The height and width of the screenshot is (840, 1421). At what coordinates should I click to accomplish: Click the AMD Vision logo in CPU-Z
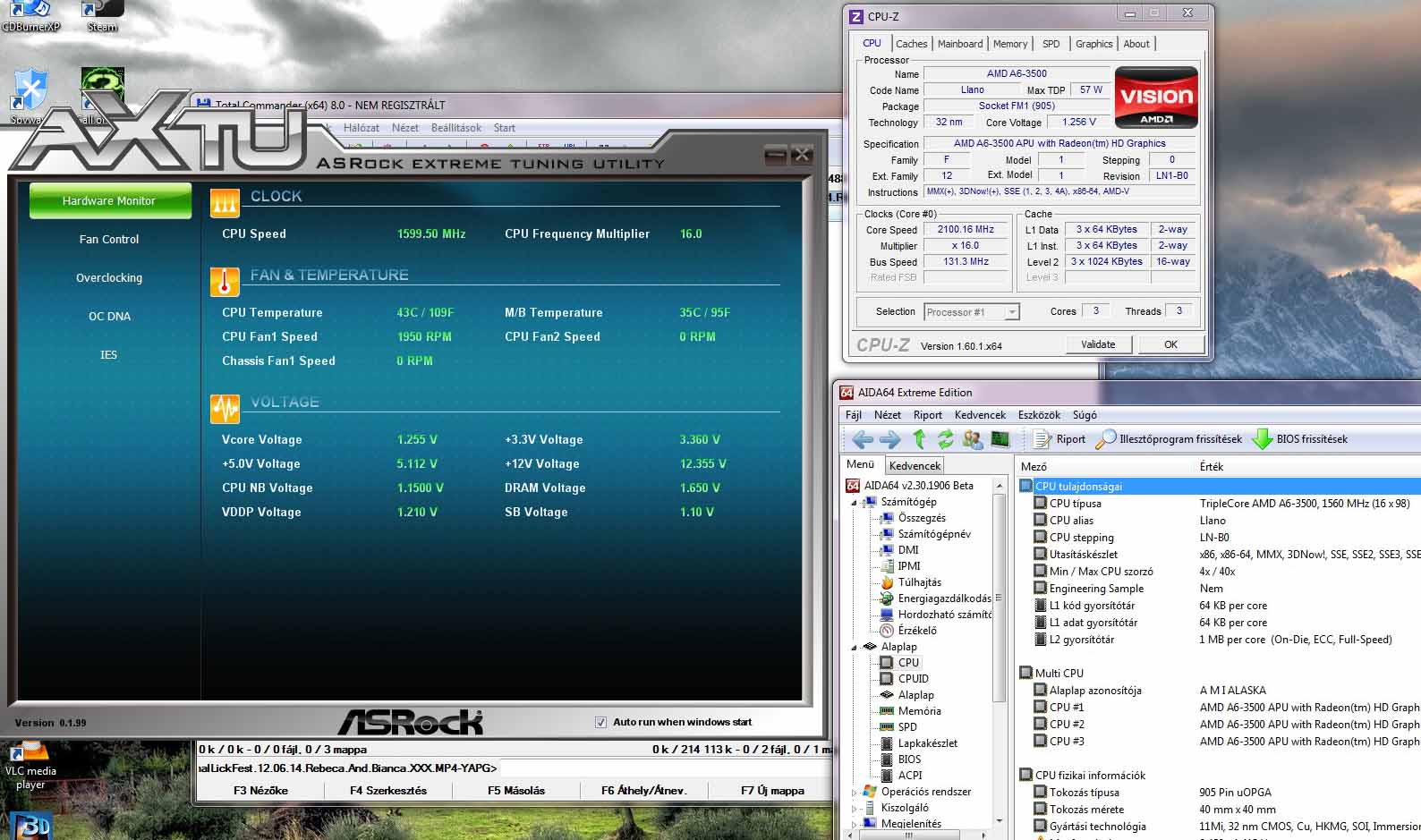click(1156, 97)
